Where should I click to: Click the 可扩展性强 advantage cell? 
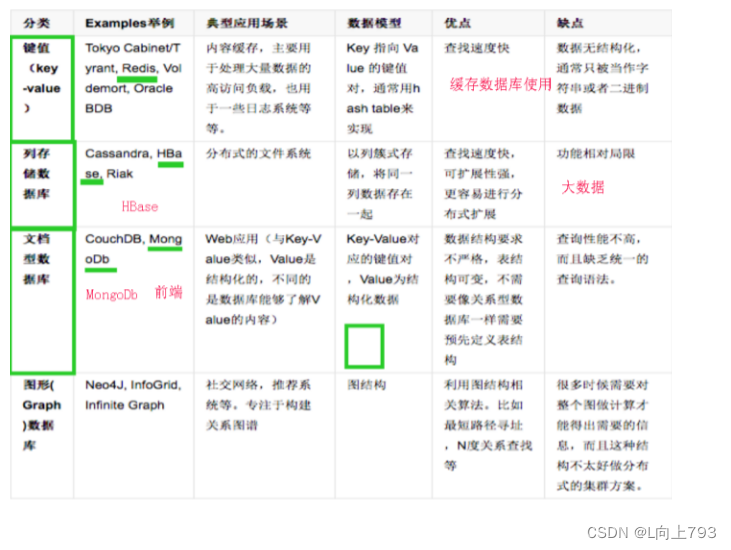[488, 184]
